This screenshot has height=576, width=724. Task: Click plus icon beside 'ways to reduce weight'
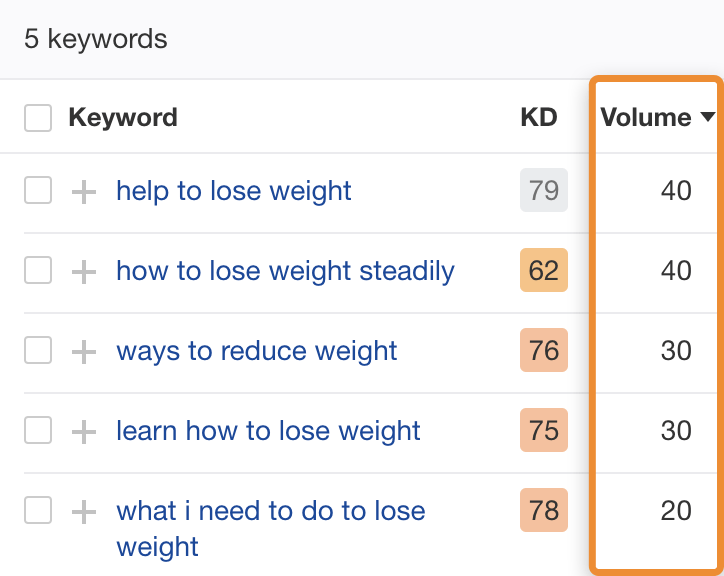[x=84, y=351]
